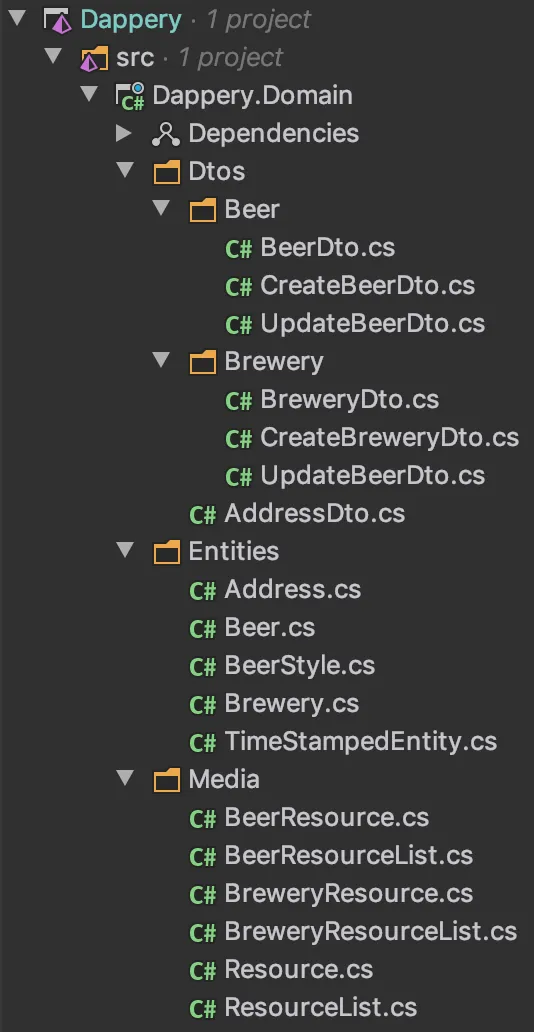Click the Dtos folder icon
This screenshot has width=534, height=1032.
167,172
